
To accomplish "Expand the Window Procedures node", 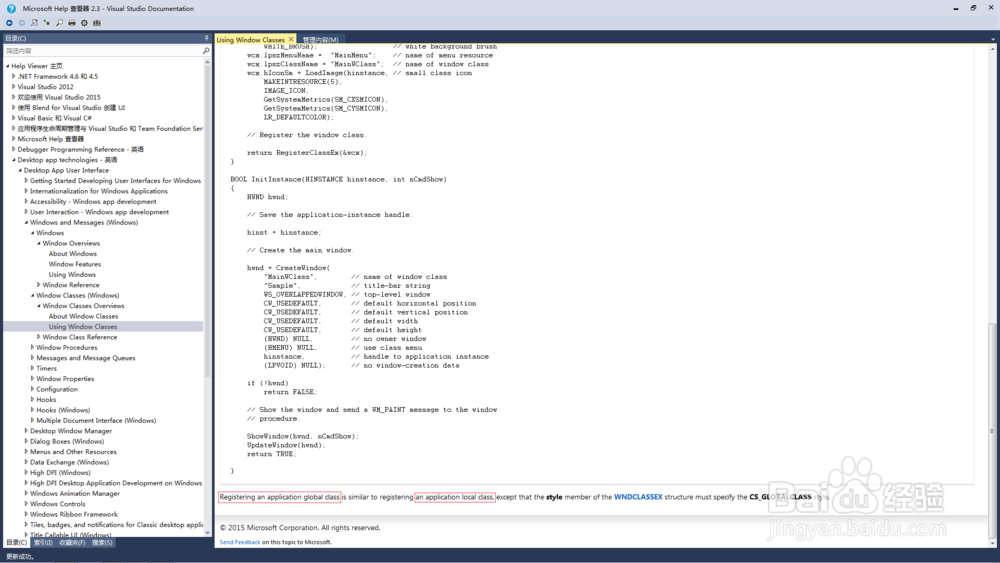I will pos(32,347).
